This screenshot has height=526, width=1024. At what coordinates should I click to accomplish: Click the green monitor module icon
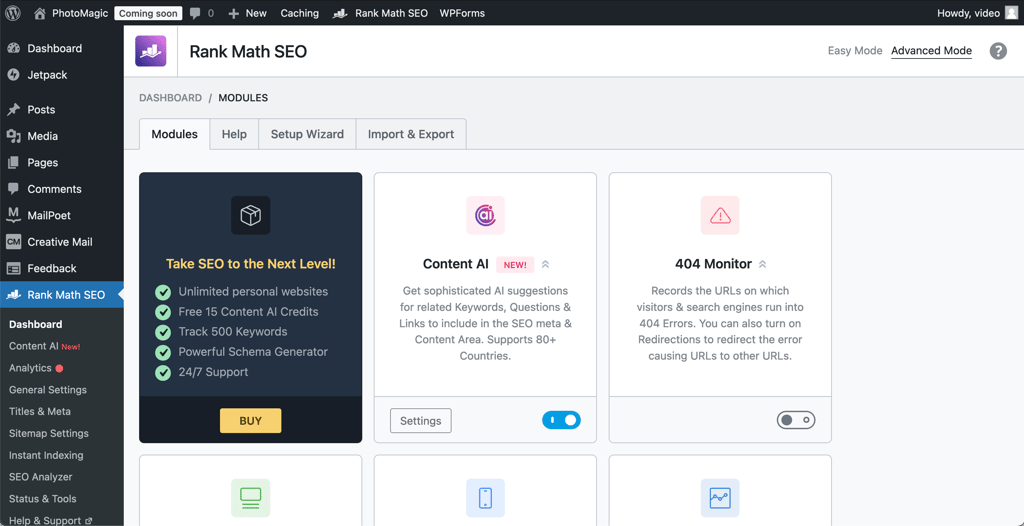251,498
